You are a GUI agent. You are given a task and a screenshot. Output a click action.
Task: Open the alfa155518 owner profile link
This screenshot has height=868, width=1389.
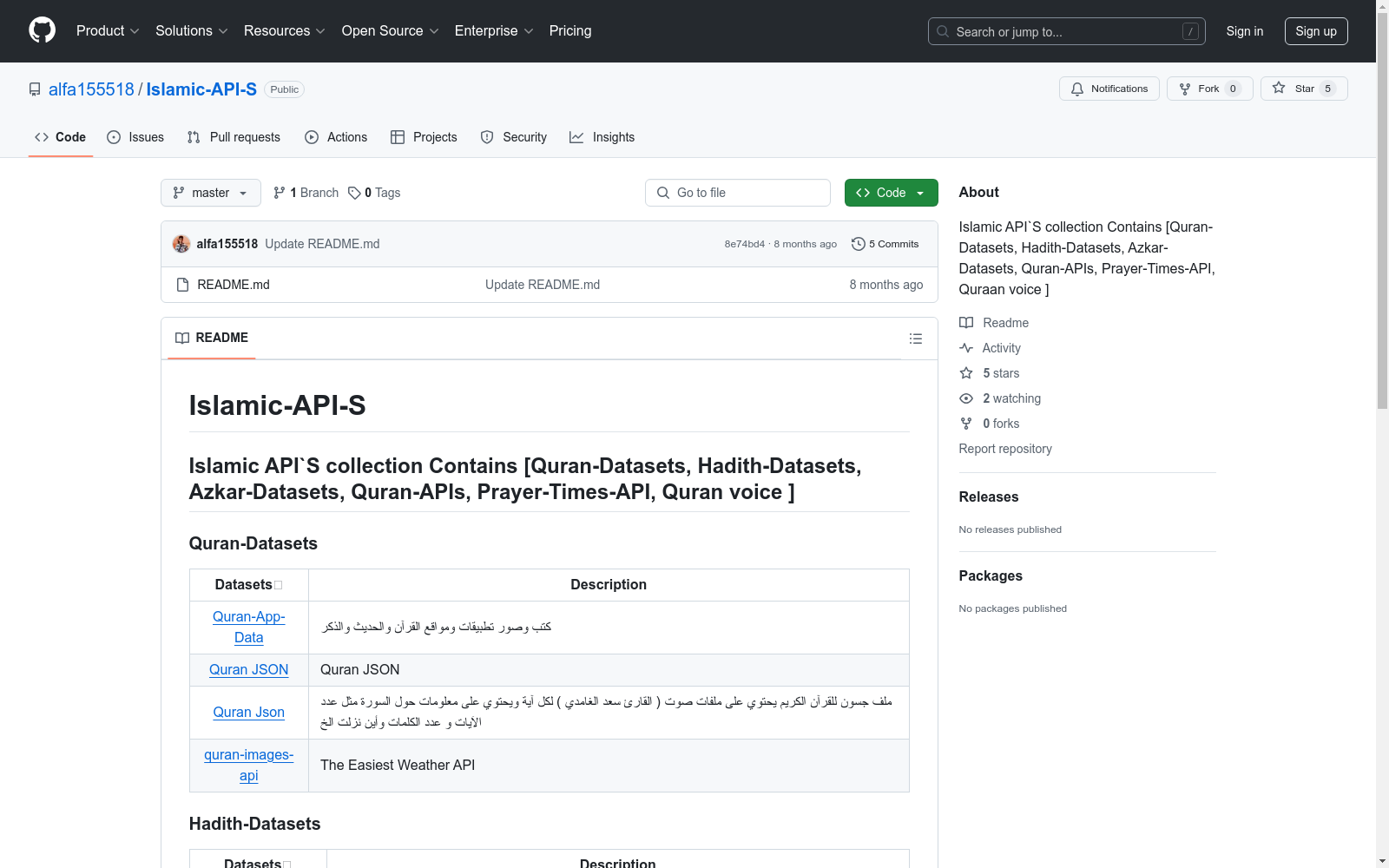click(x=91, y=89)
